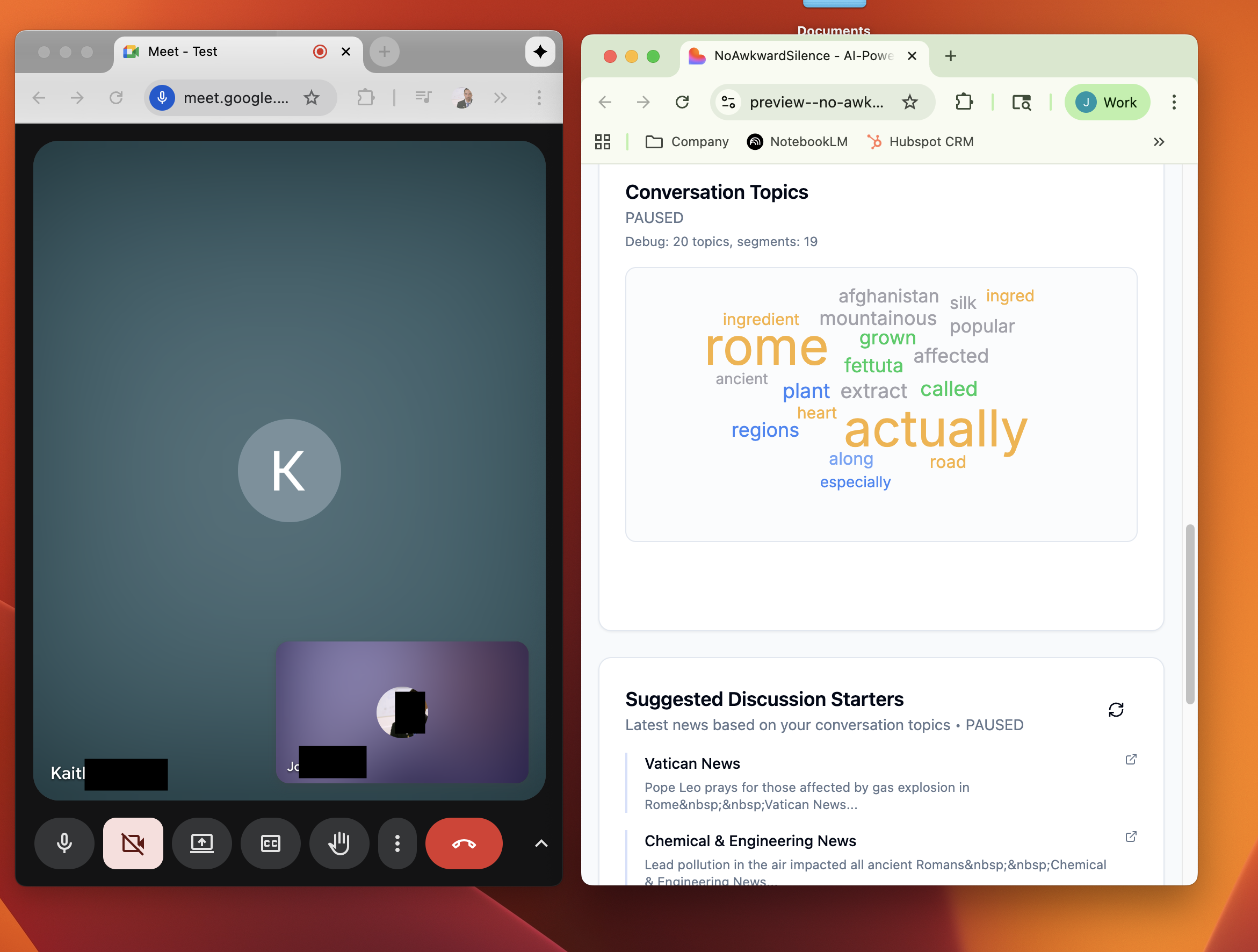1258x952 pixels.
Task: Open the Company bookmarks folder
Action: coord(687,142)
